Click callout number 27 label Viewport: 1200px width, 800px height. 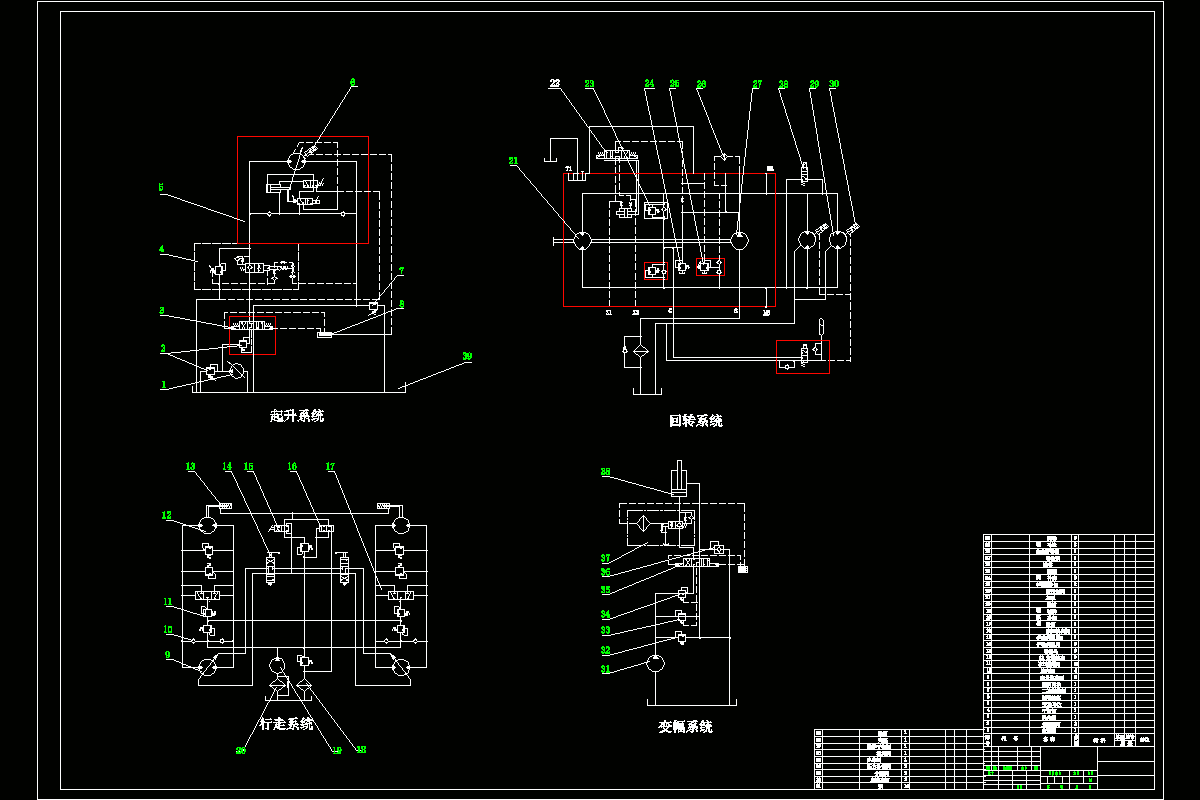tap(757, 84)
